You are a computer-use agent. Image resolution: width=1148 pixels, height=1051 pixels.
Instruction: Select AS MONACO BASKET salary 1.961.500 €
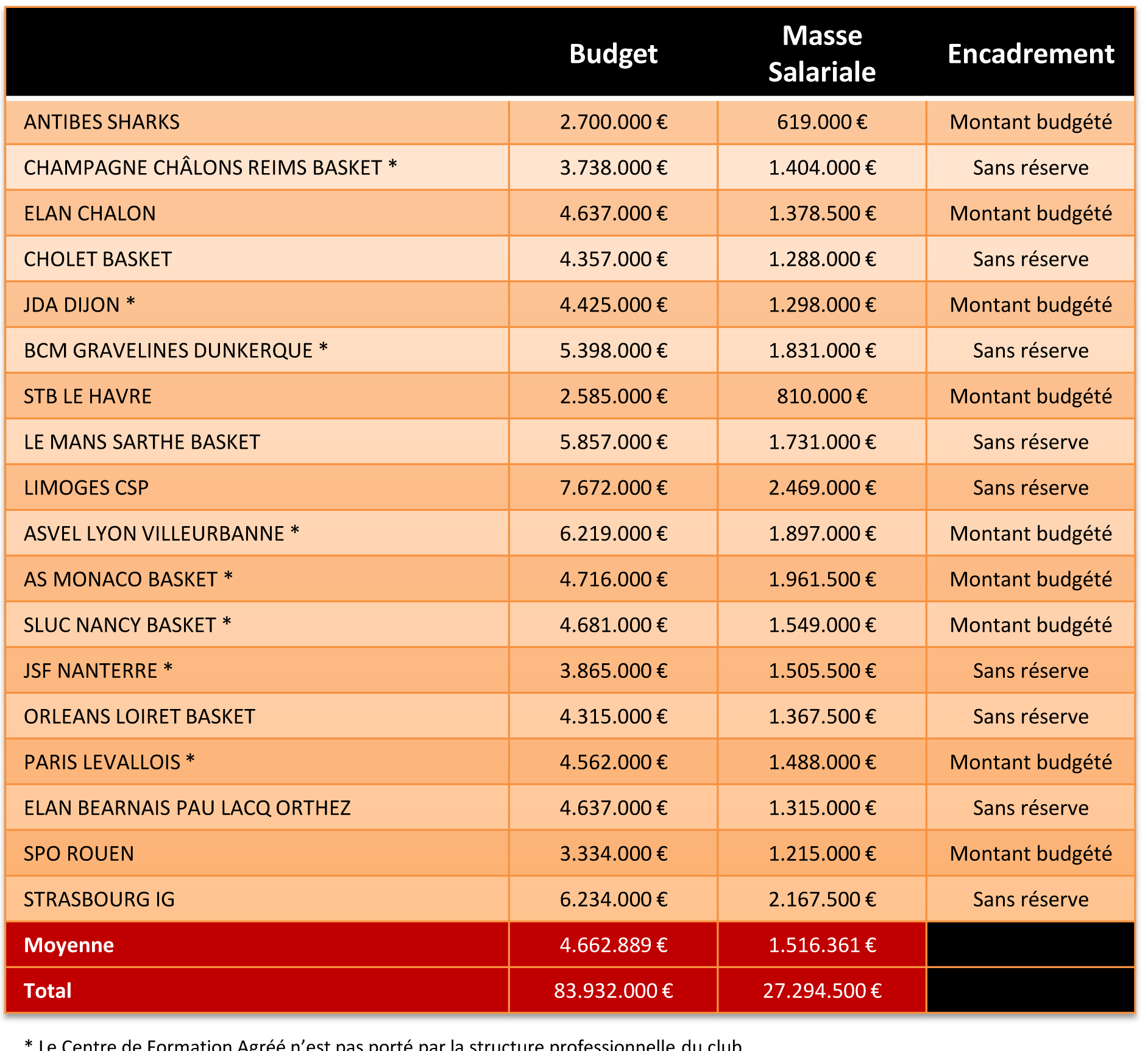[821, 579]
